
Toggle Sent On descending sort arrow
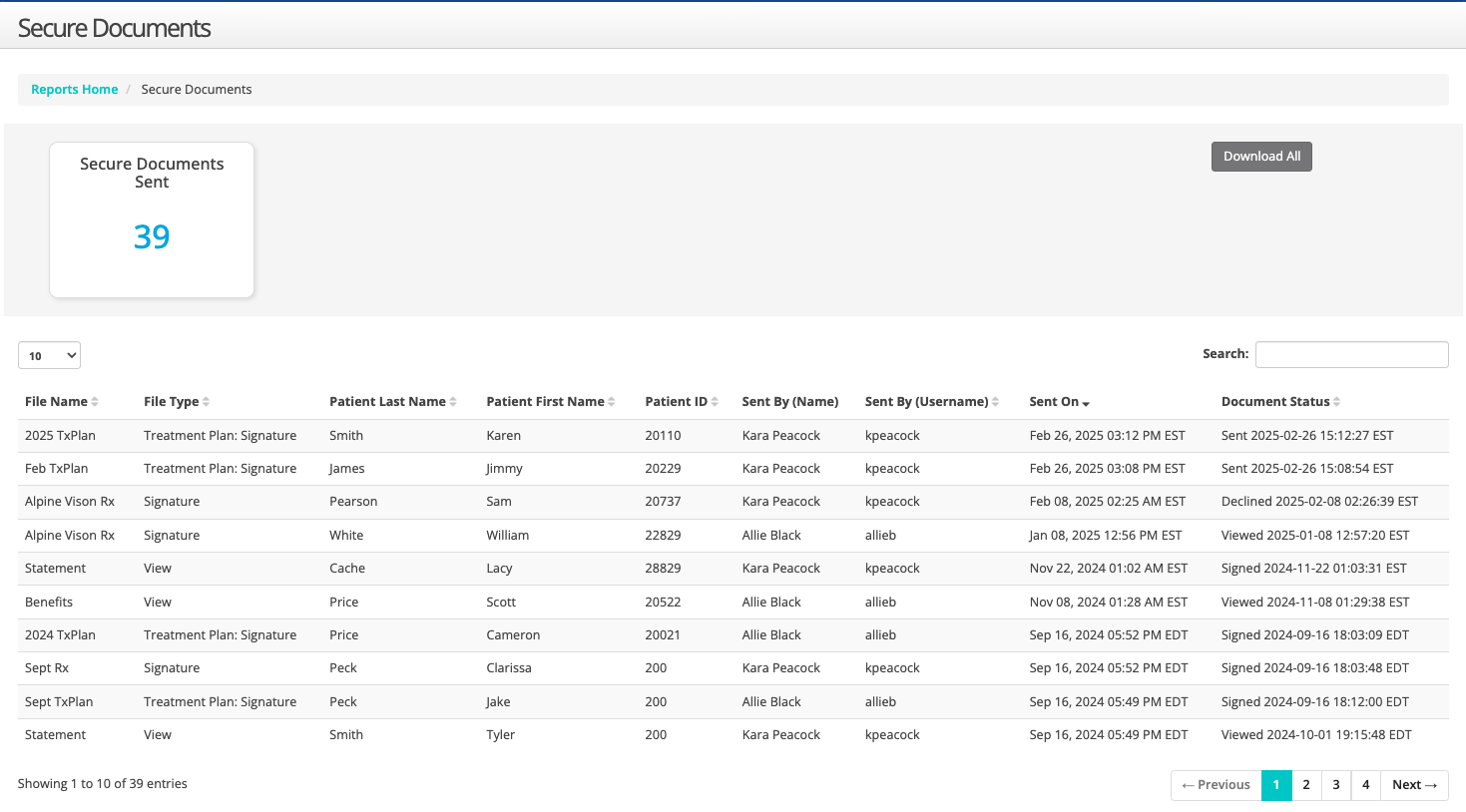(1086, 403)
